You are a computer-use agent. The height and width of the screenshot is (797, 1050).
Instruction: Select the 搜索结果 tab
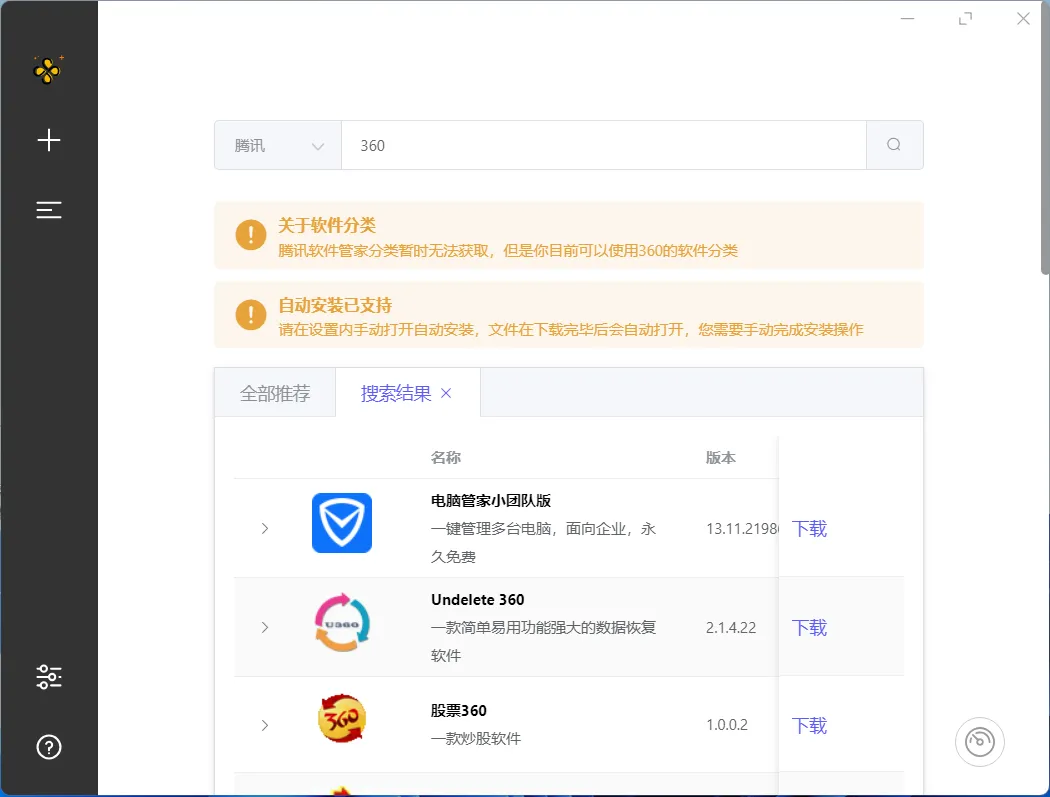tap(396, 393)
